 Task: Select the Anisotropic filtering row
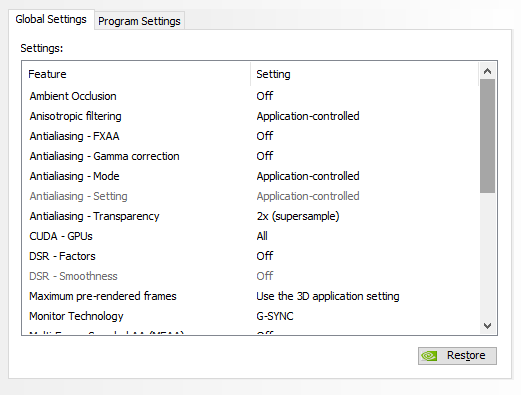point(251,116)
